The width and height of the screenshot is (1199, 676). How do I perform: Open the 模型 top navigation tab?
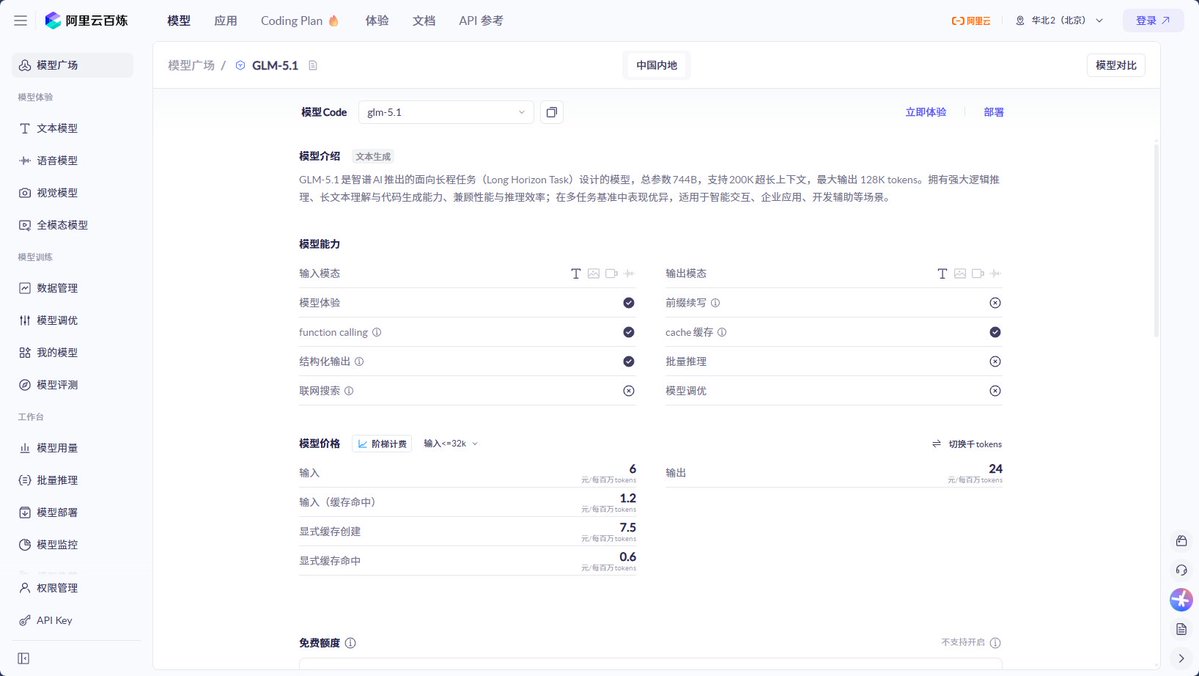(x=179, y=21)
